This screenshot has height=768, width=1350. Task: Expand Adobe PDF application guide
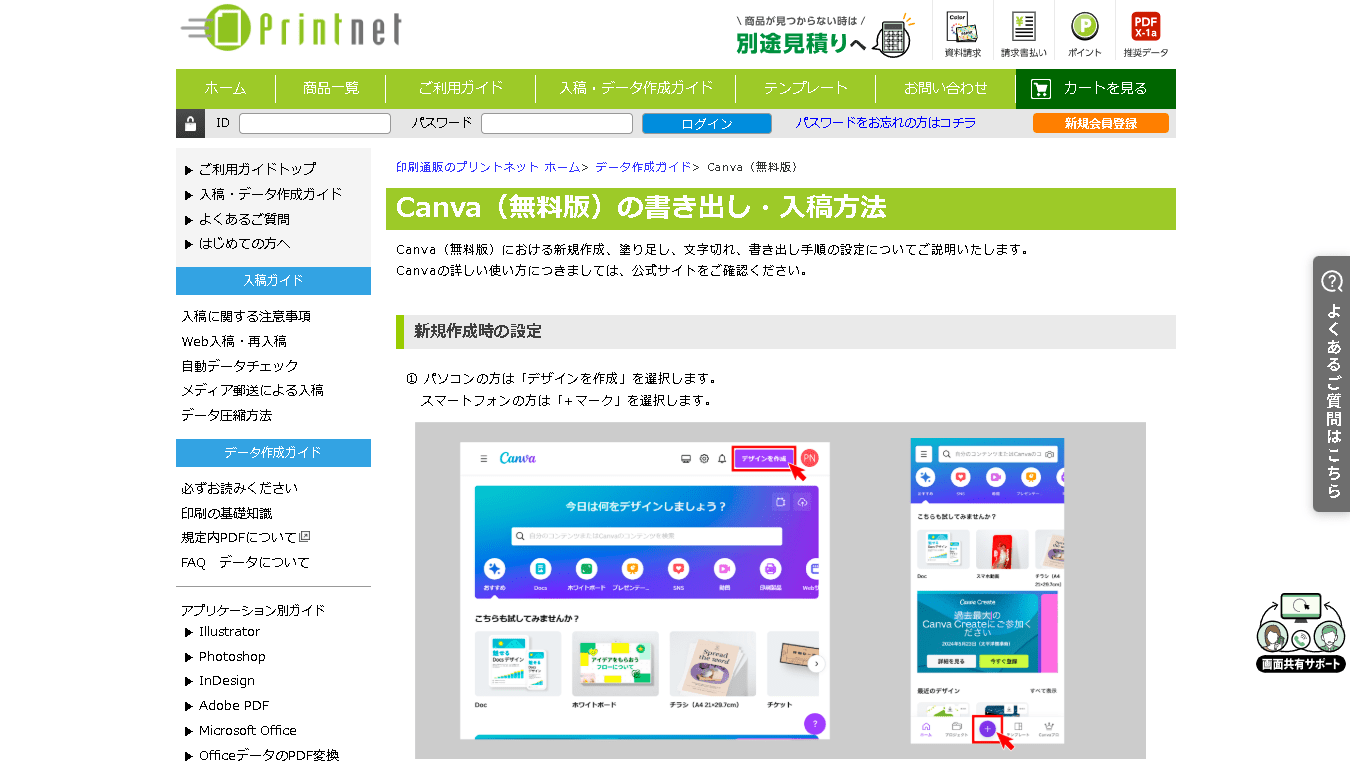[x=233, y=706]
